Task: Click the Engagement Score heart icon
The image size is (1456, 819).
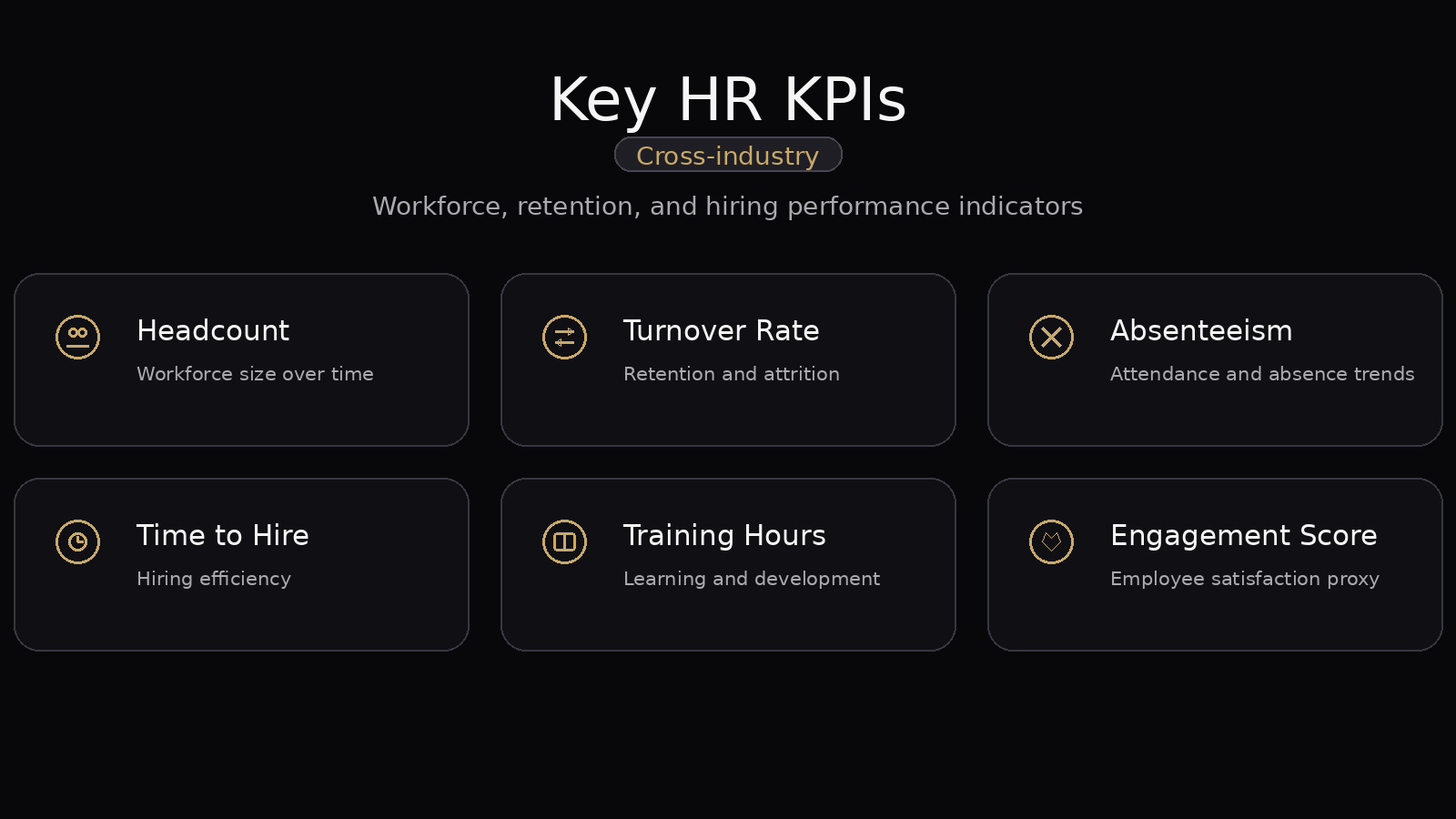Action: (1051, 541)
